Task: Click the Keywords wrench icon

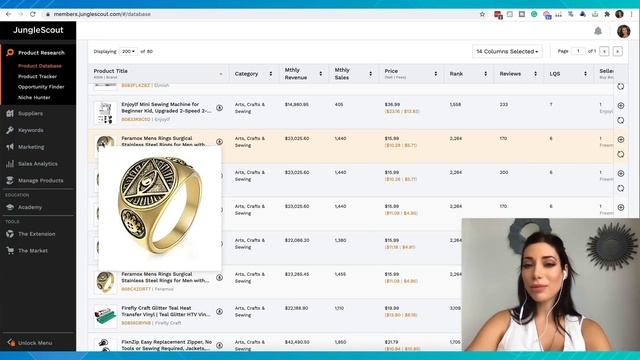Action: 10,130
